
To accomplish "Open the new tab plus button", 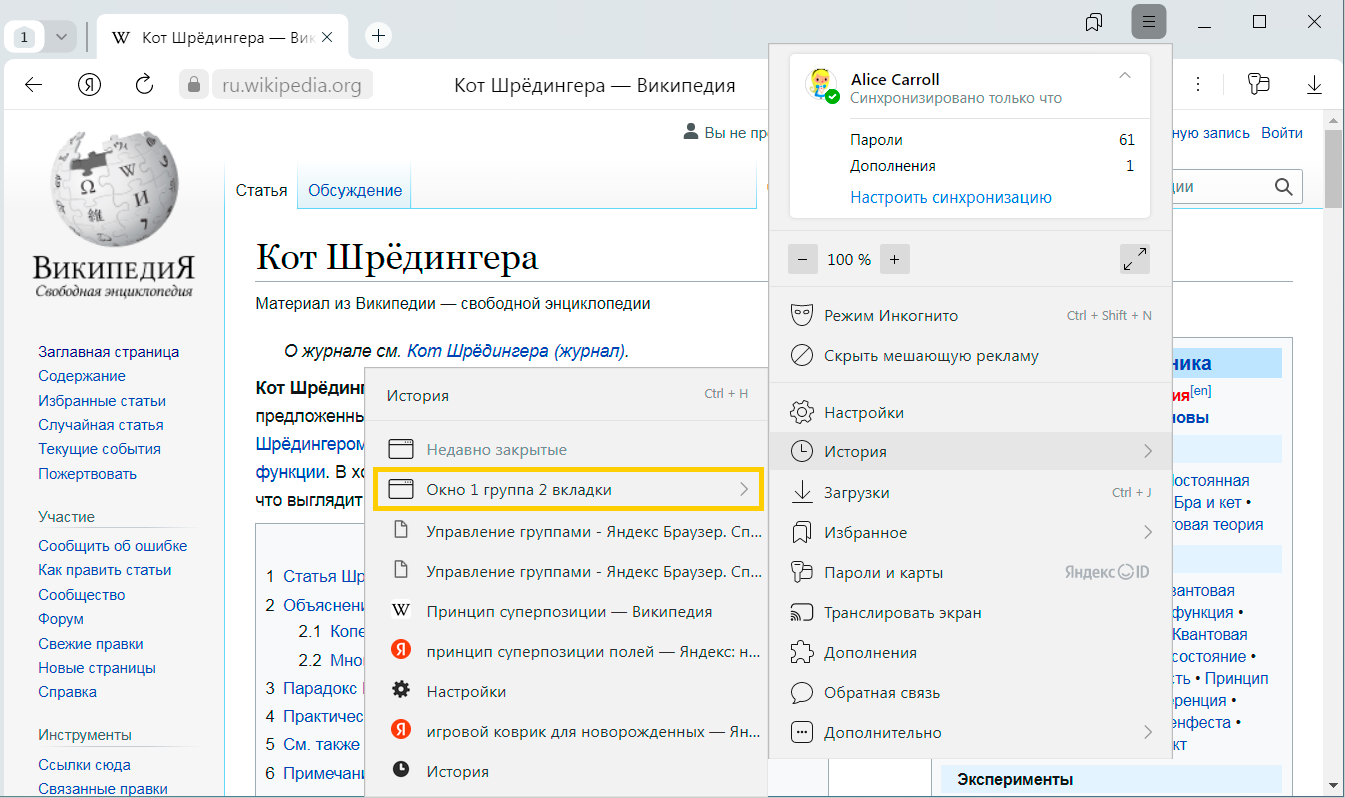I will (x=378, y=37).
